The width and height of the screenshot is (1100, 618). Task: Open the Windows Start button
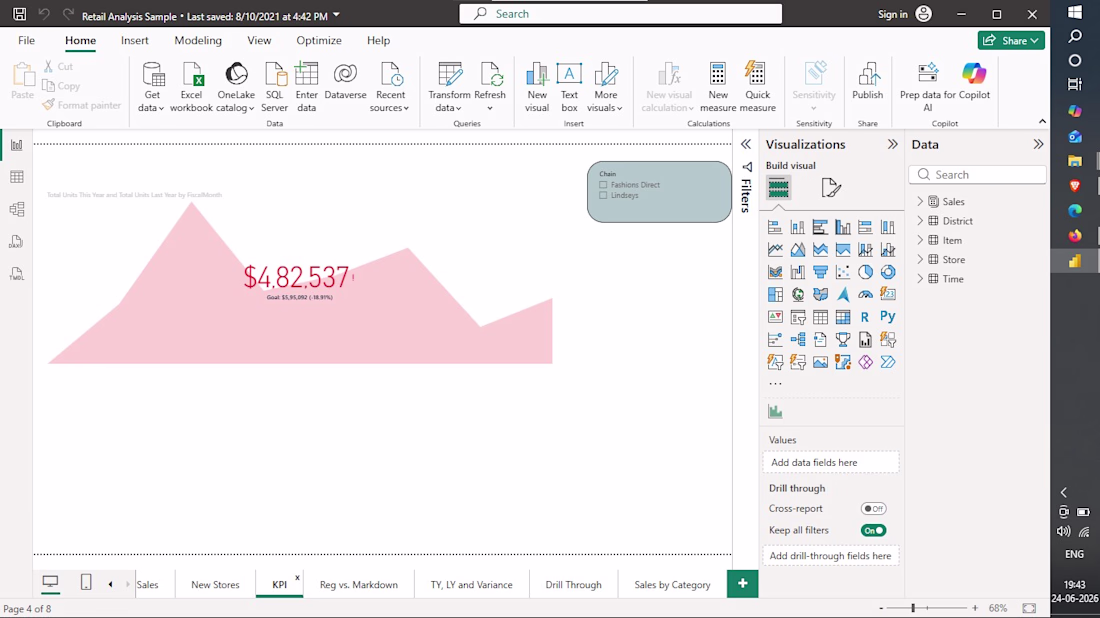tap(1075, 13)
